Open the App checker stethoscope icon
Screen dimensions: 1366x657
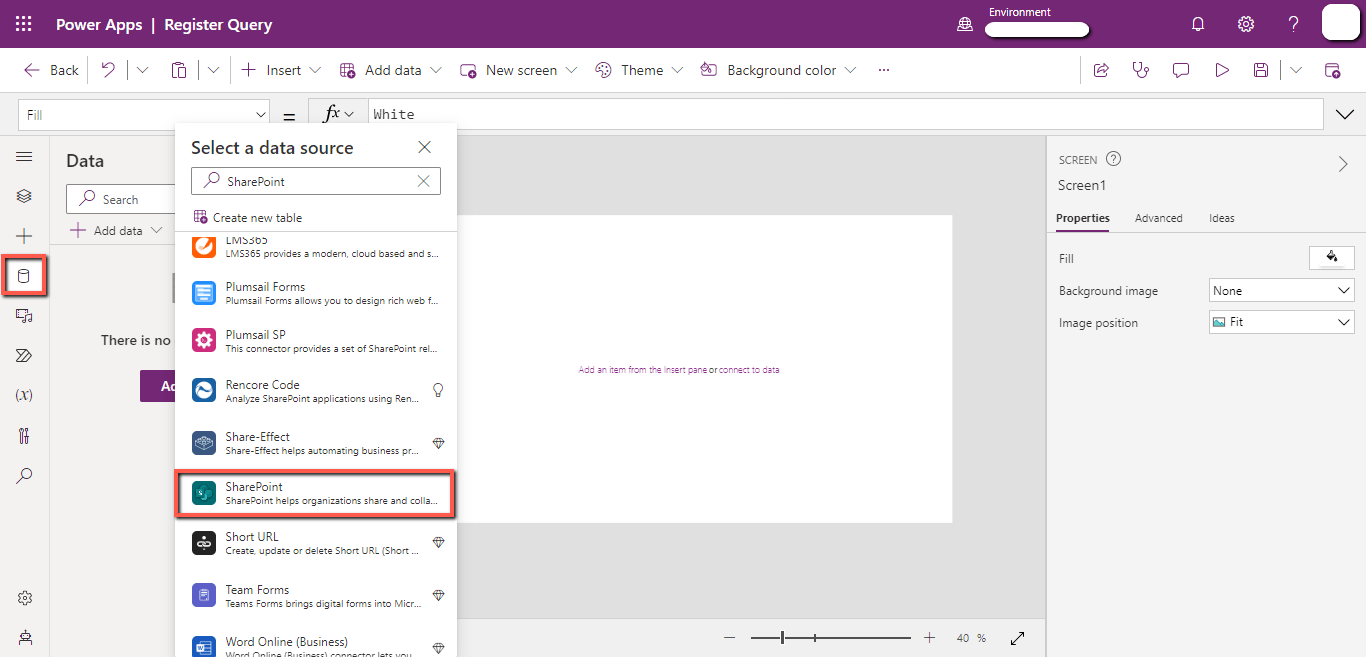click(x=1141, y=70)
